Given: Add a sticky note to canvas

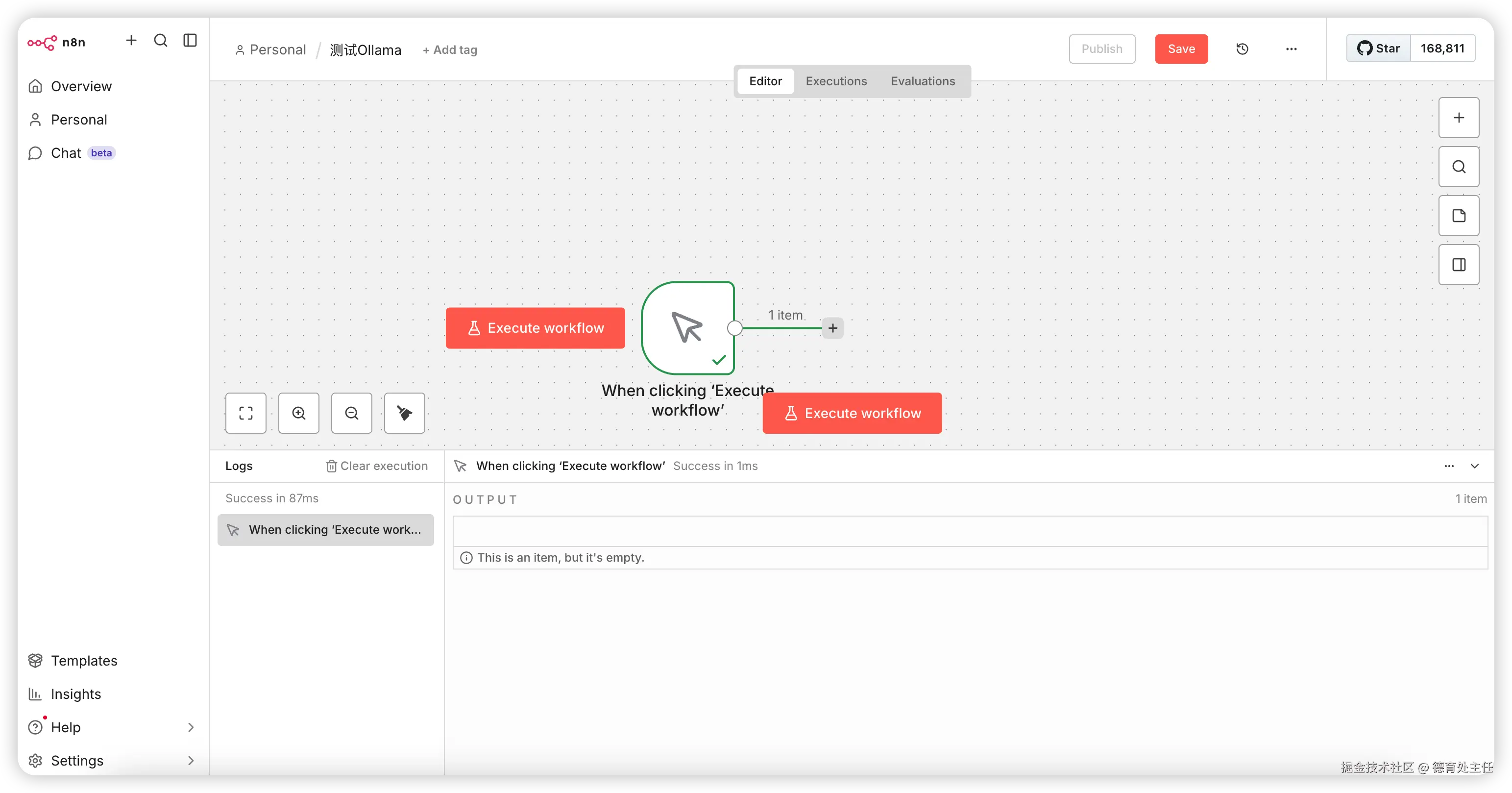Looking at the screenshot, I should pos(1459,216).
